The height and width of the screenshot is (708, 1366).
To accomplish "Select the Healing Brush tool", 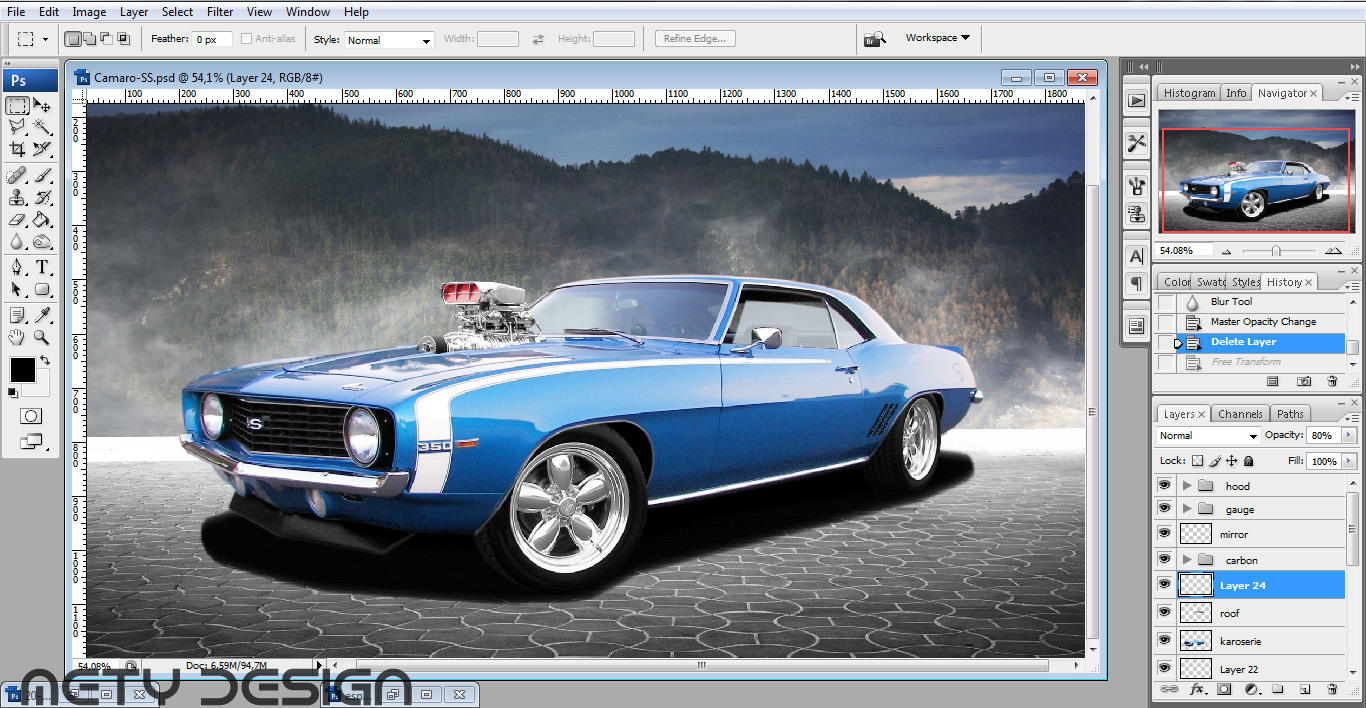I will click(18, 176).
